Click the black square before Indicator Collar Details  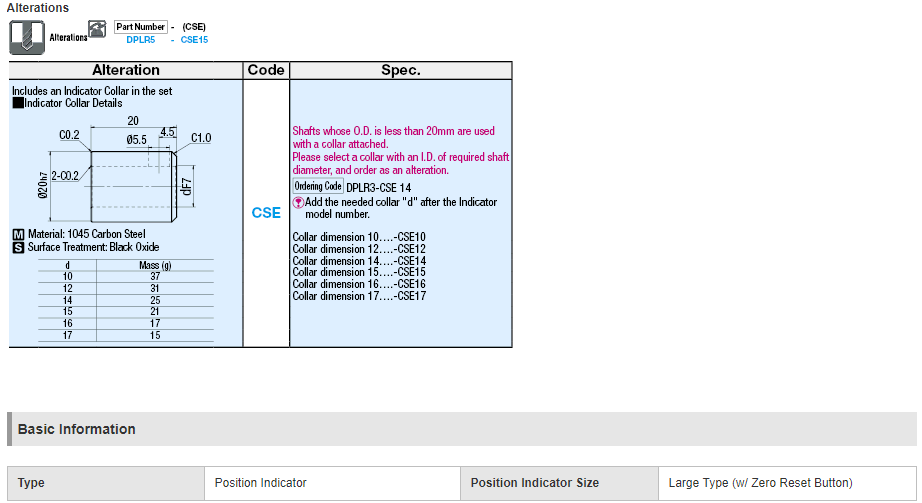[18, 103]
